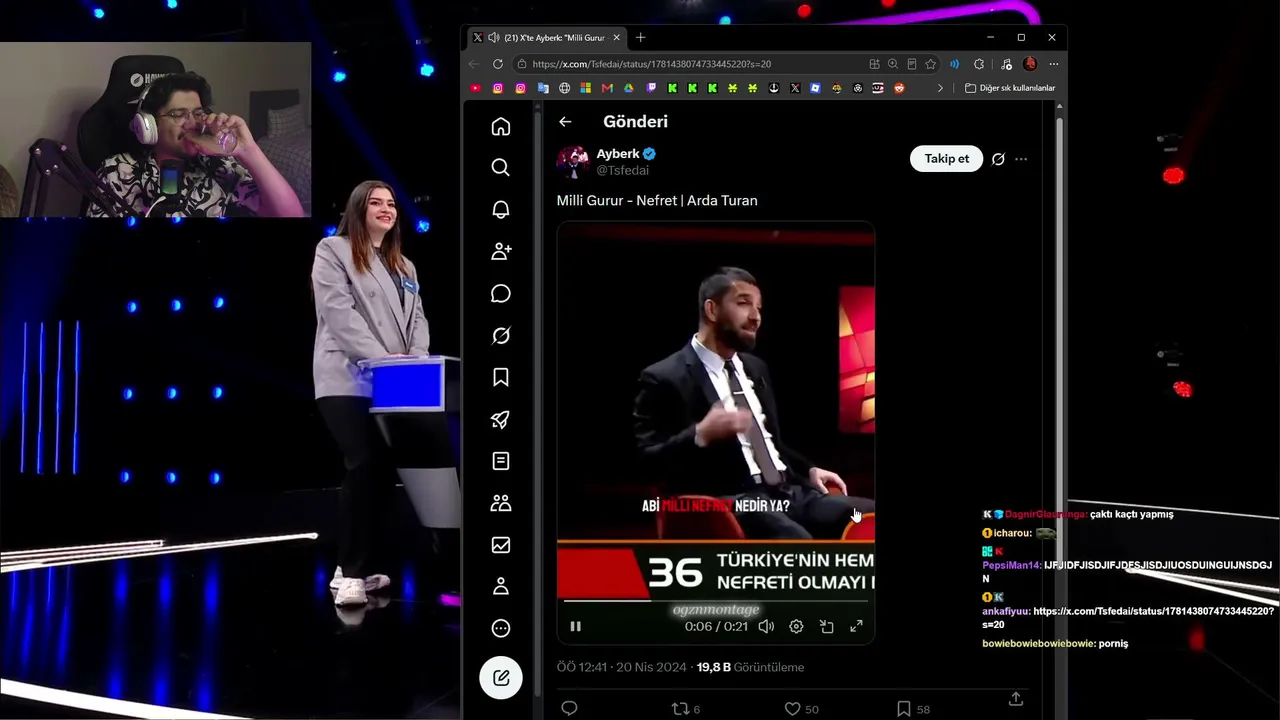The width and height of the screenshot is (1280, 720).
Task: Open the follow-people icon in X sidebar
Action: click(501, 251)
